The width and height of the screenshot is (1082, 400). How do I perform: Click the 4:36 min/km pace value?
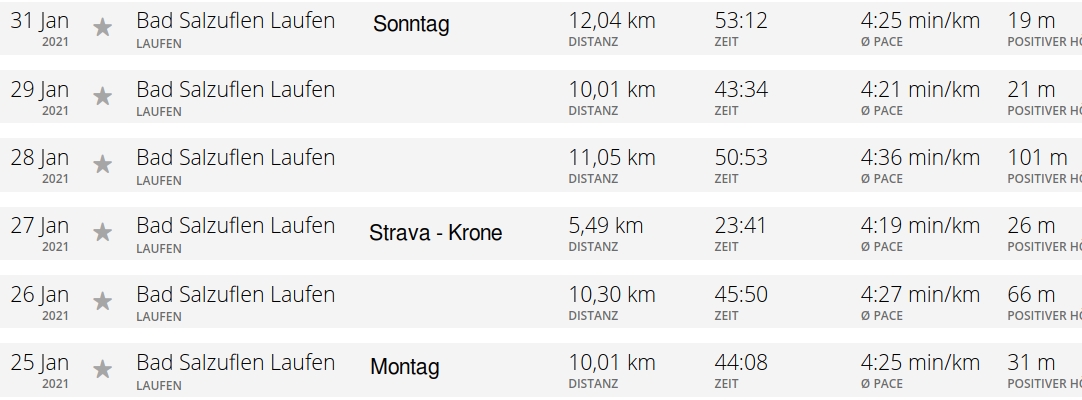(920, 157)
